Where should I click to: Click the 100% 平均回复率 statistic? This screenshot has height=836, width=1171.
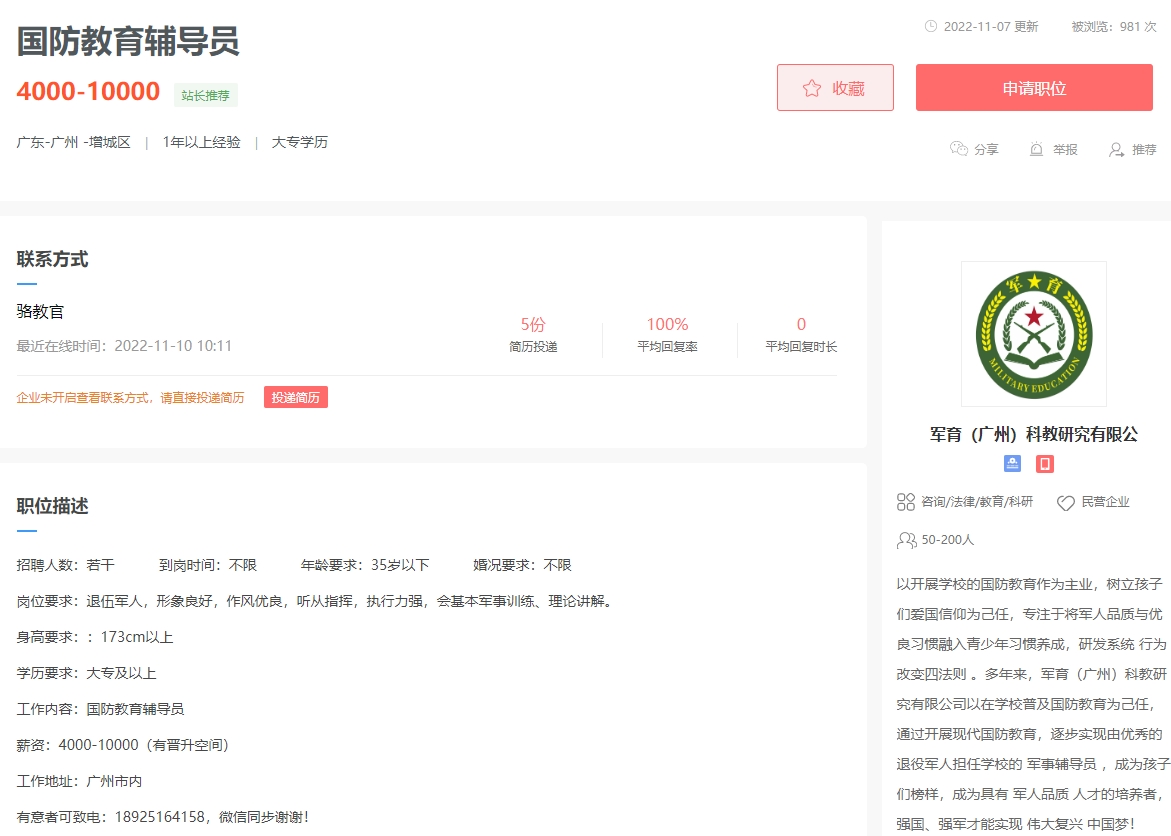pos(667,334)
